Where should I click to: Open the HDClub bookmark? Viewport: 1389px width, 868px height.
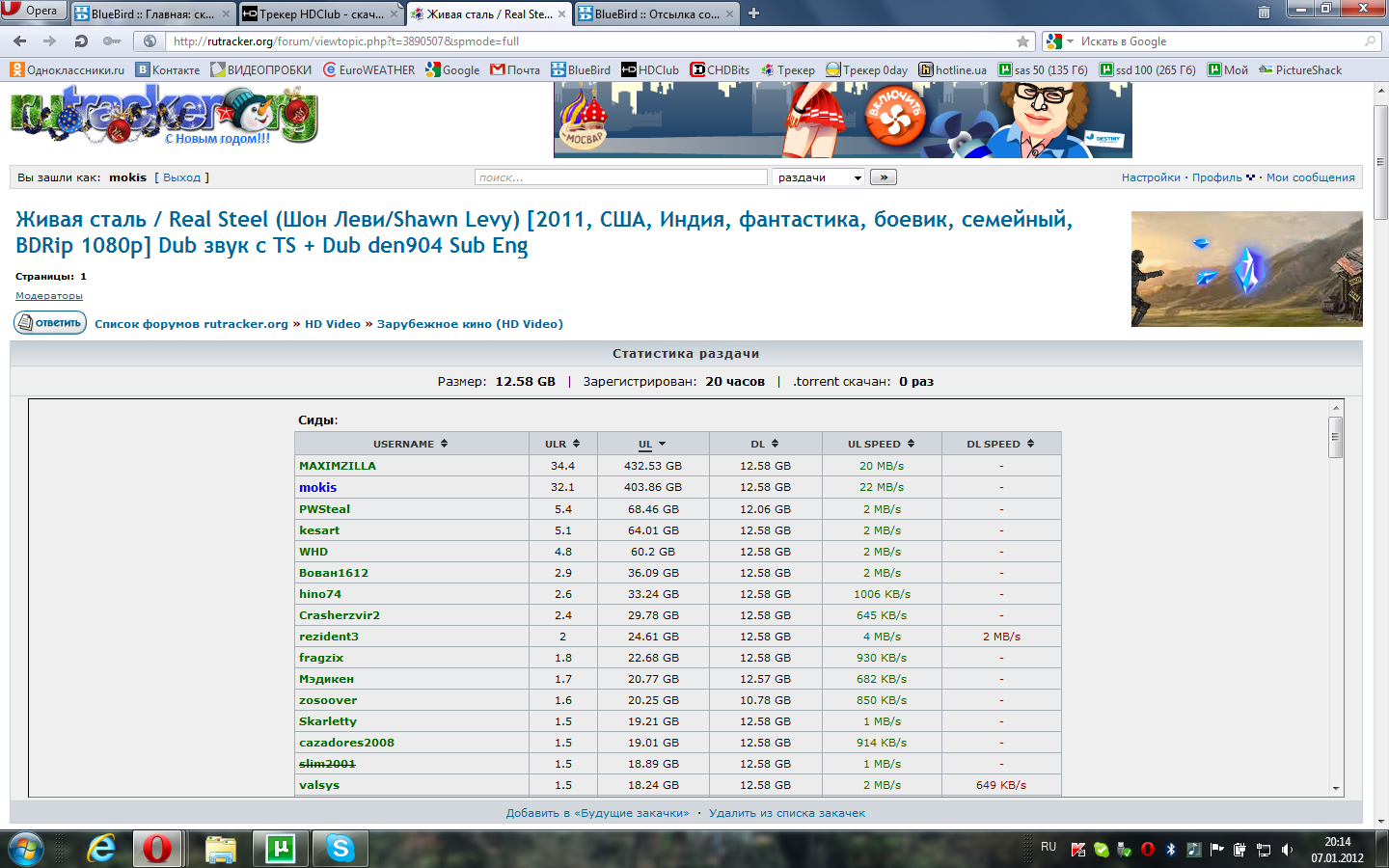point(650,69)
